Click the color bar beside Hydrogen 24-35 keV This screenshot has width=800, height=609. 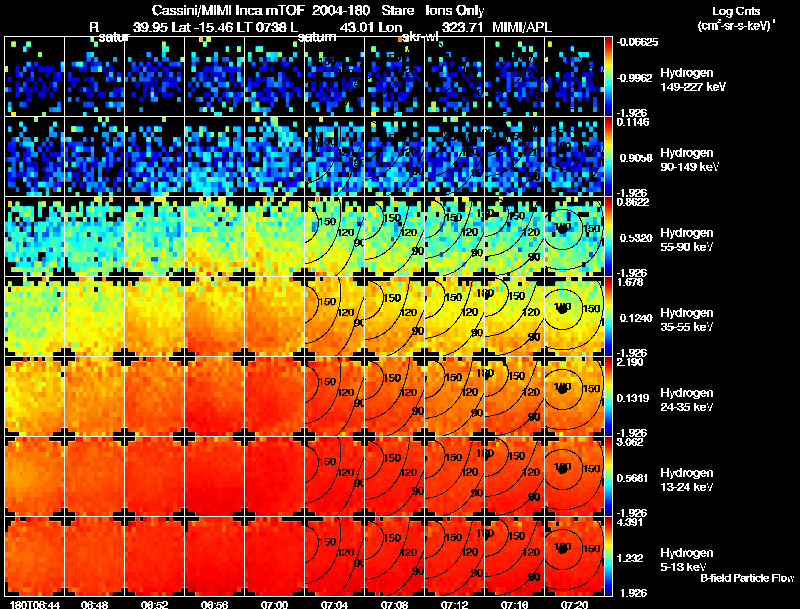coord(608,397)
